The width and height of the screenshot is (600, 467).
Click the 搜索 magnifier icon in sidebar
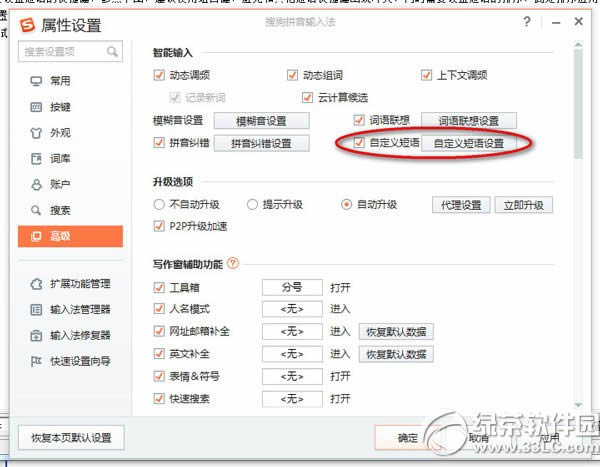[x=36, y=211]
